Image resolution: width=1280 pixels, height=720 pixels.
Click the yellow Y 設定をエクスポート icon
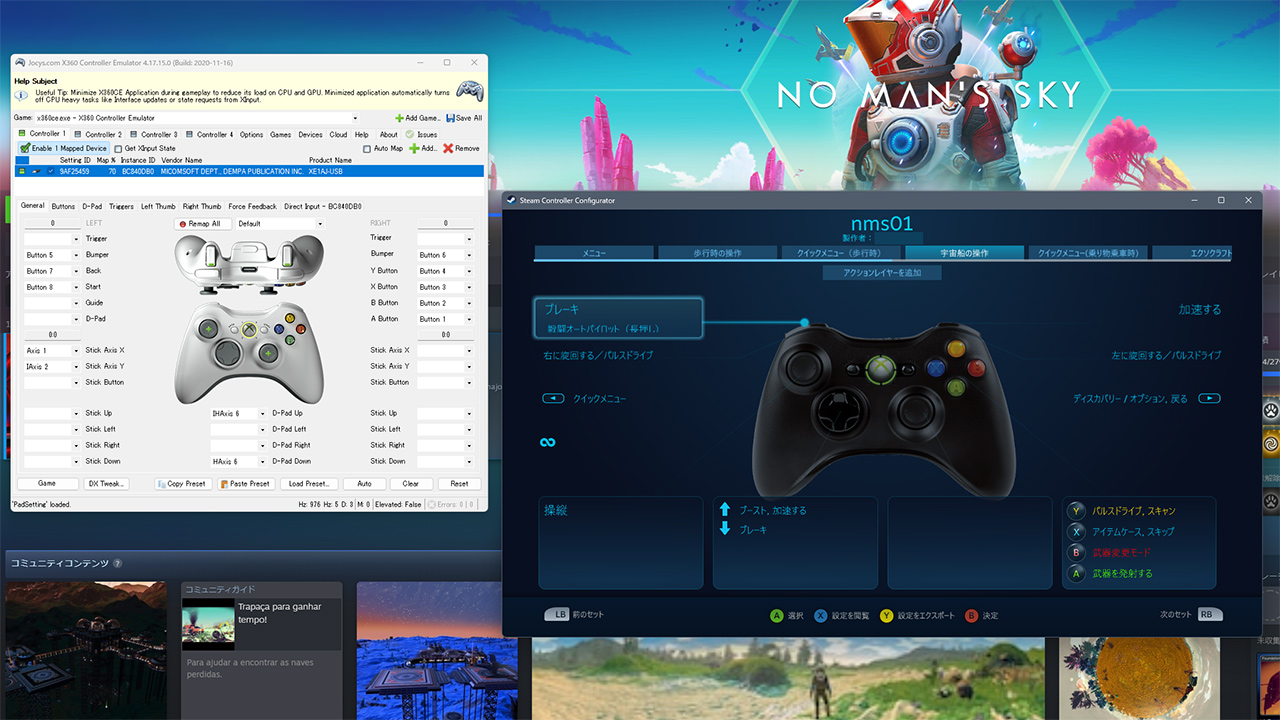pyautogui.click(x=886, y=616)
